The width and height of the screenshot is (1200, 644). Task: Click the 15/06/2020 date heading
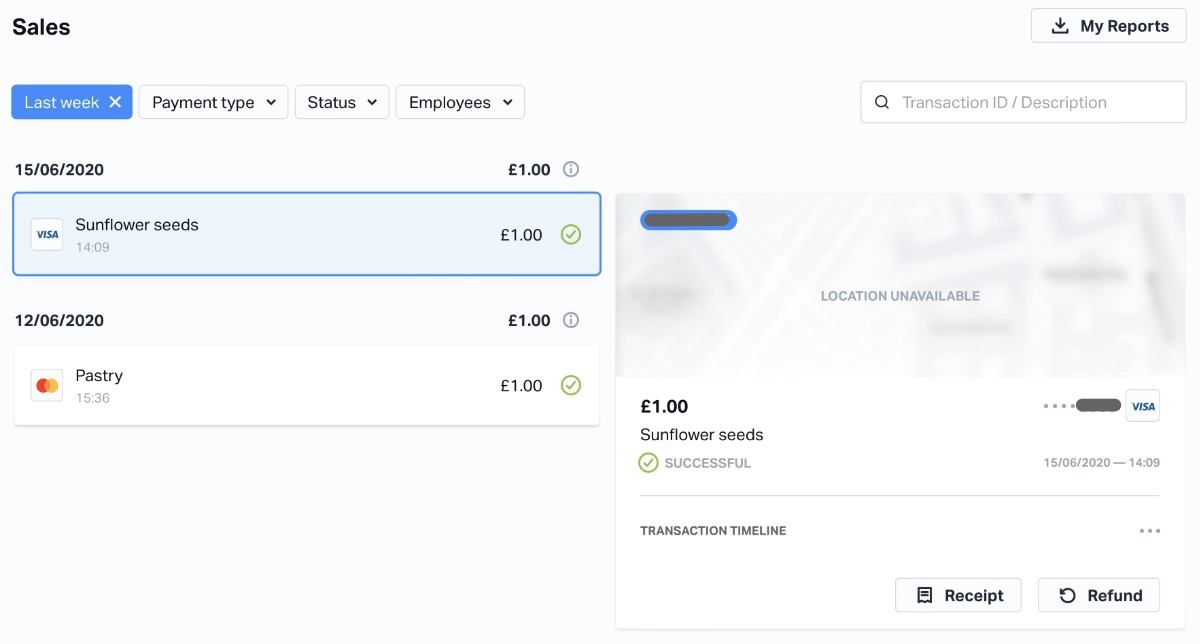pos(59,170)
